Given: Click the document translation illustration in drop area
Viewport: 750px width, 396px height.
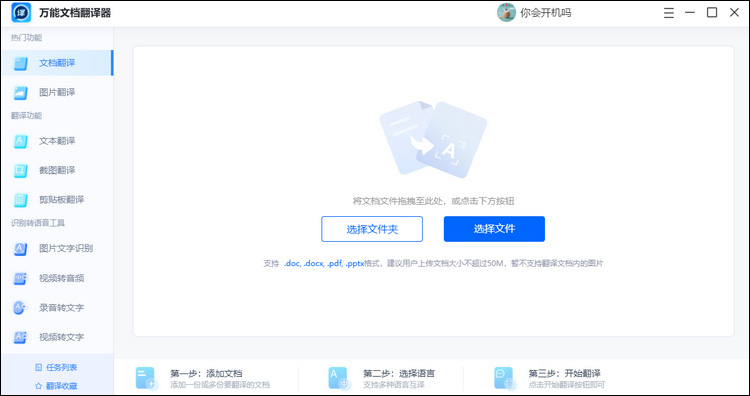Looking at the screenshot, I should click(x=433, y=139).
